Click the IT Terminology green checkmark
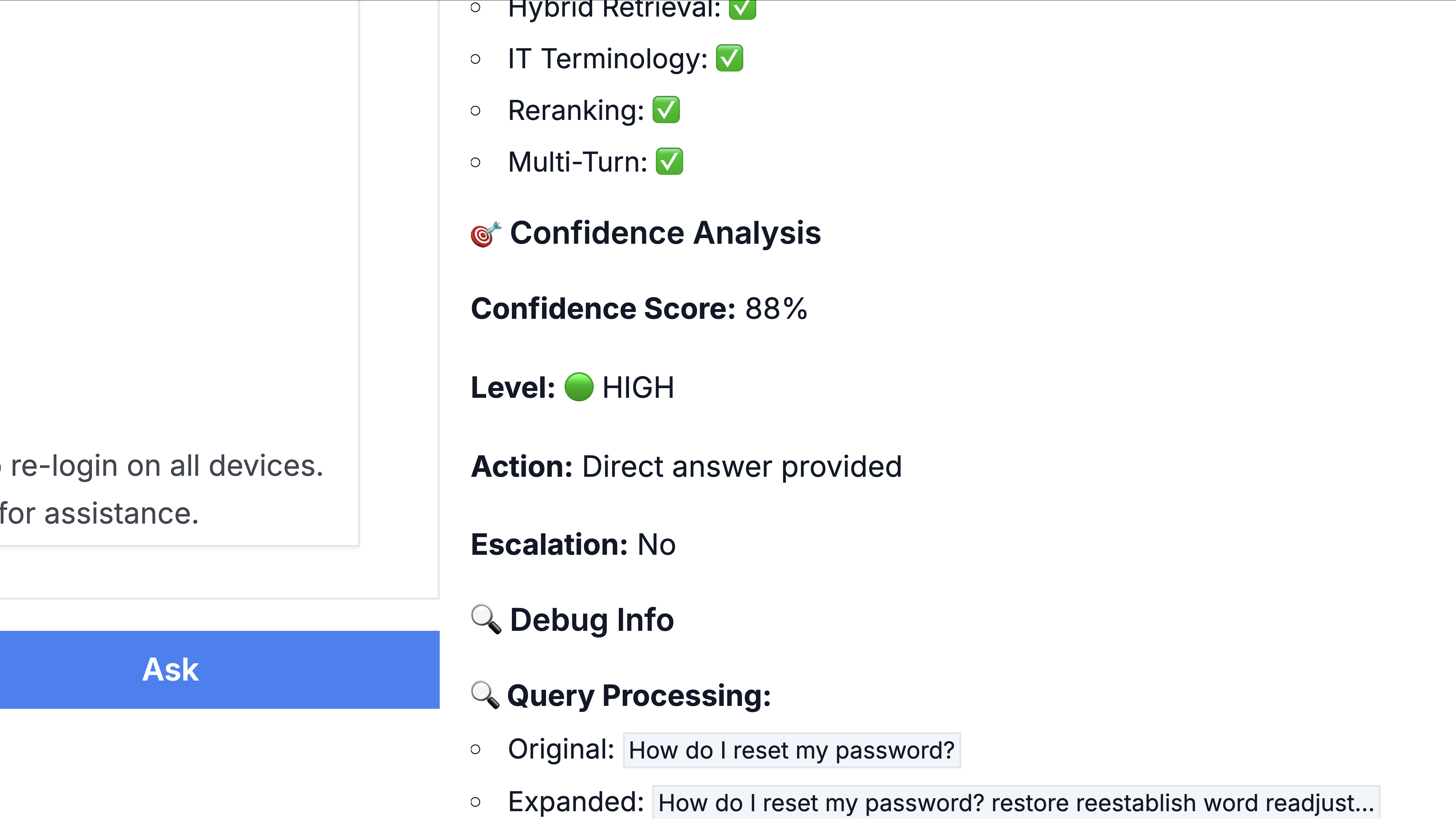 coord(729,59)
